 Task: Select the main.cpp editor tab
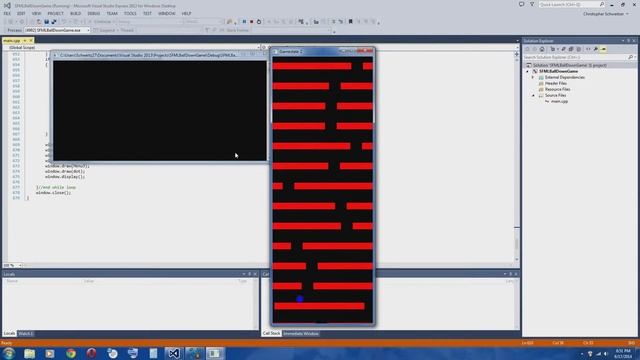click(12, 41)
